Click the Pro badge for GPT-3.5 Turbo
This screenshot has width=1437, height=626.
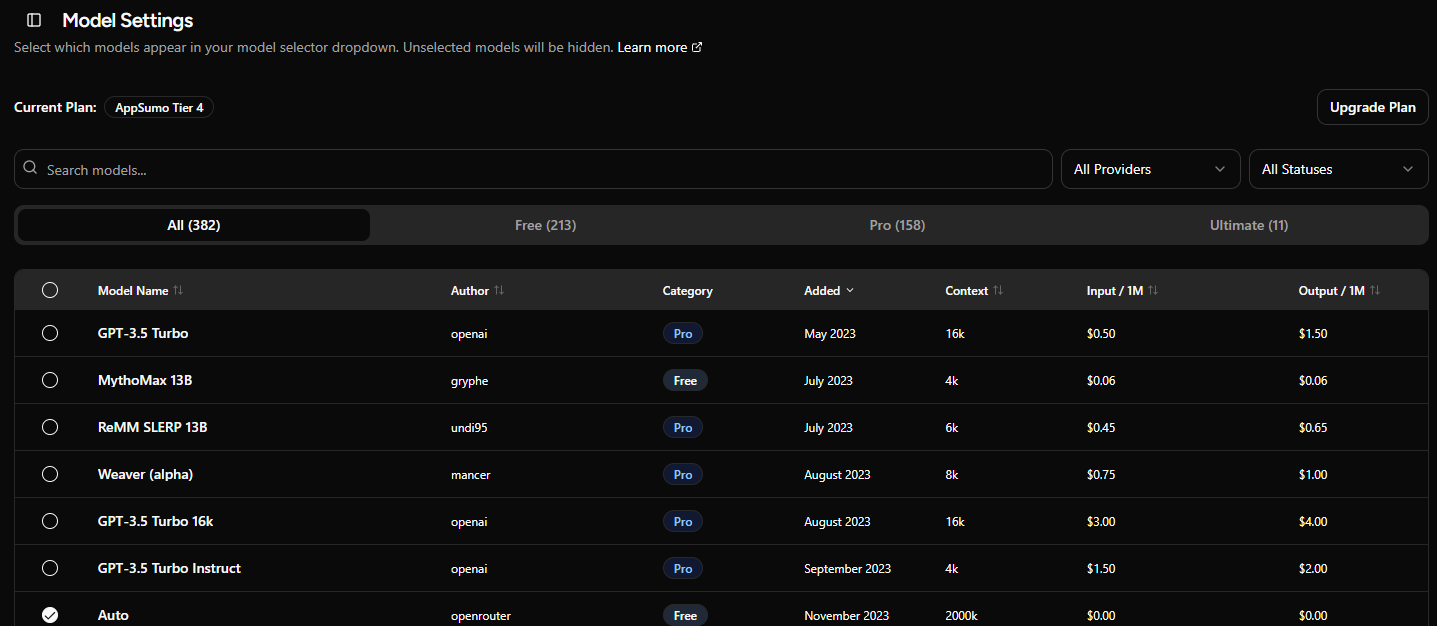pos(683,333)
